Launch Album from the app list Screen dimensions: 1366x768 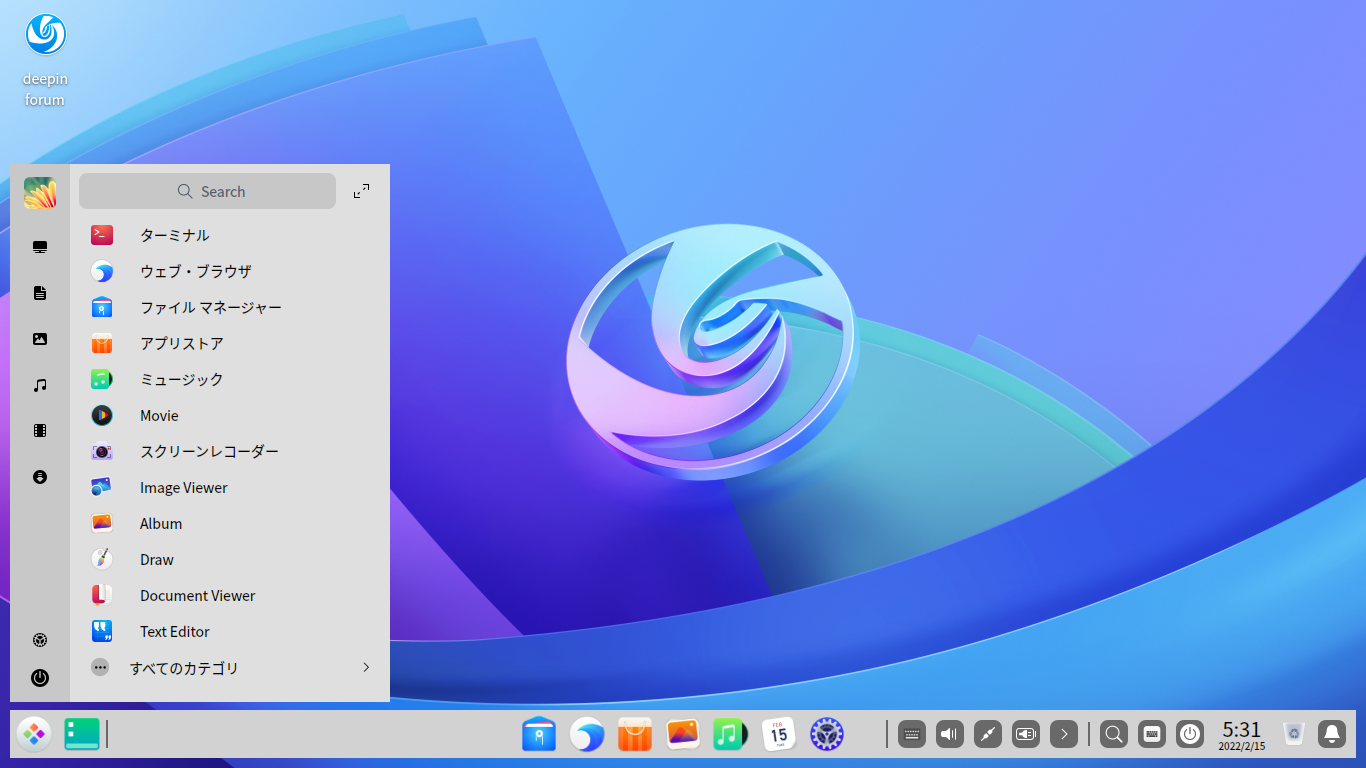230,523
